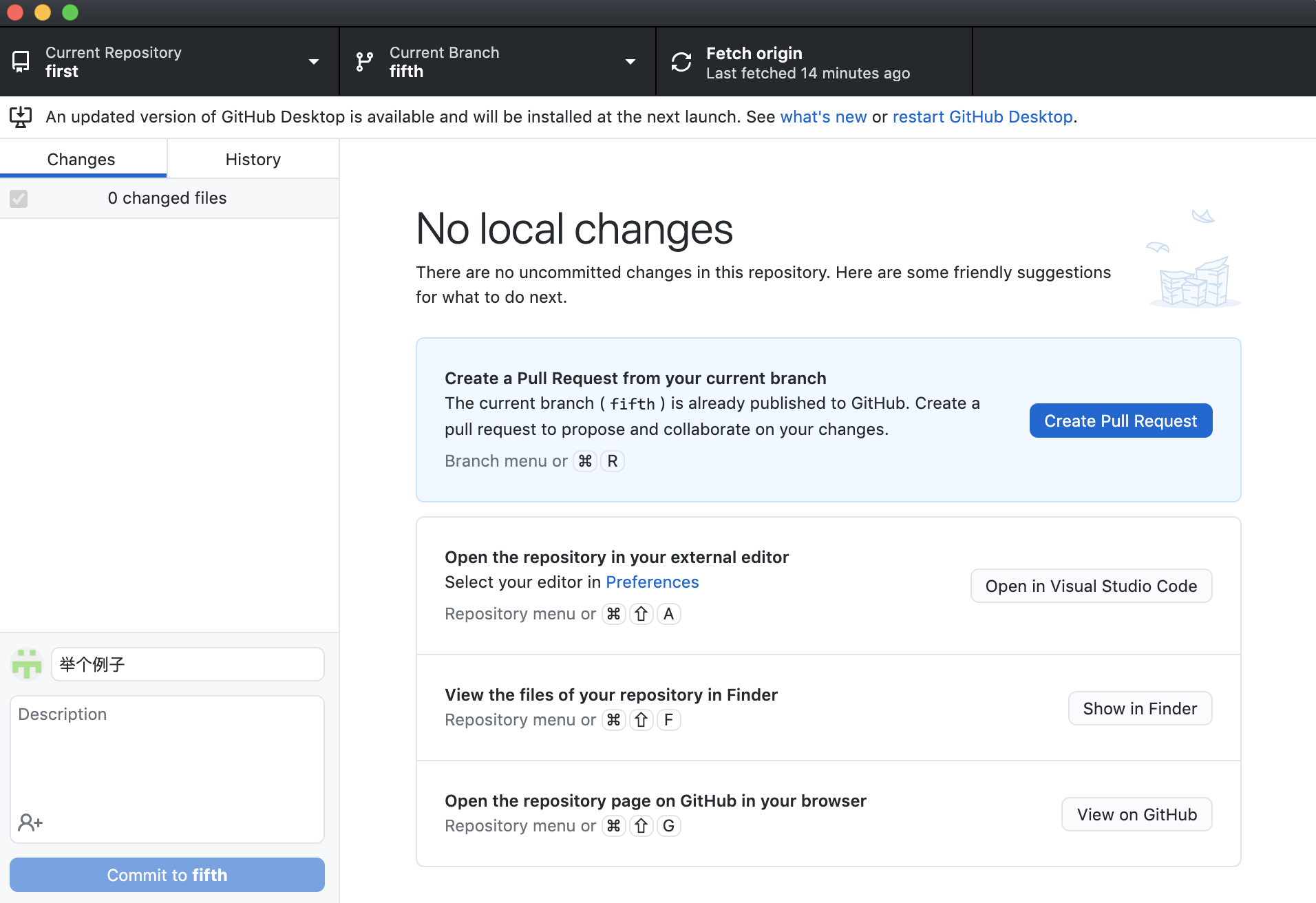The width and height of the screenshot is (1316, 903).
Task: Click the repository icon beside Current Repository
Action: (x=21, y=62)
